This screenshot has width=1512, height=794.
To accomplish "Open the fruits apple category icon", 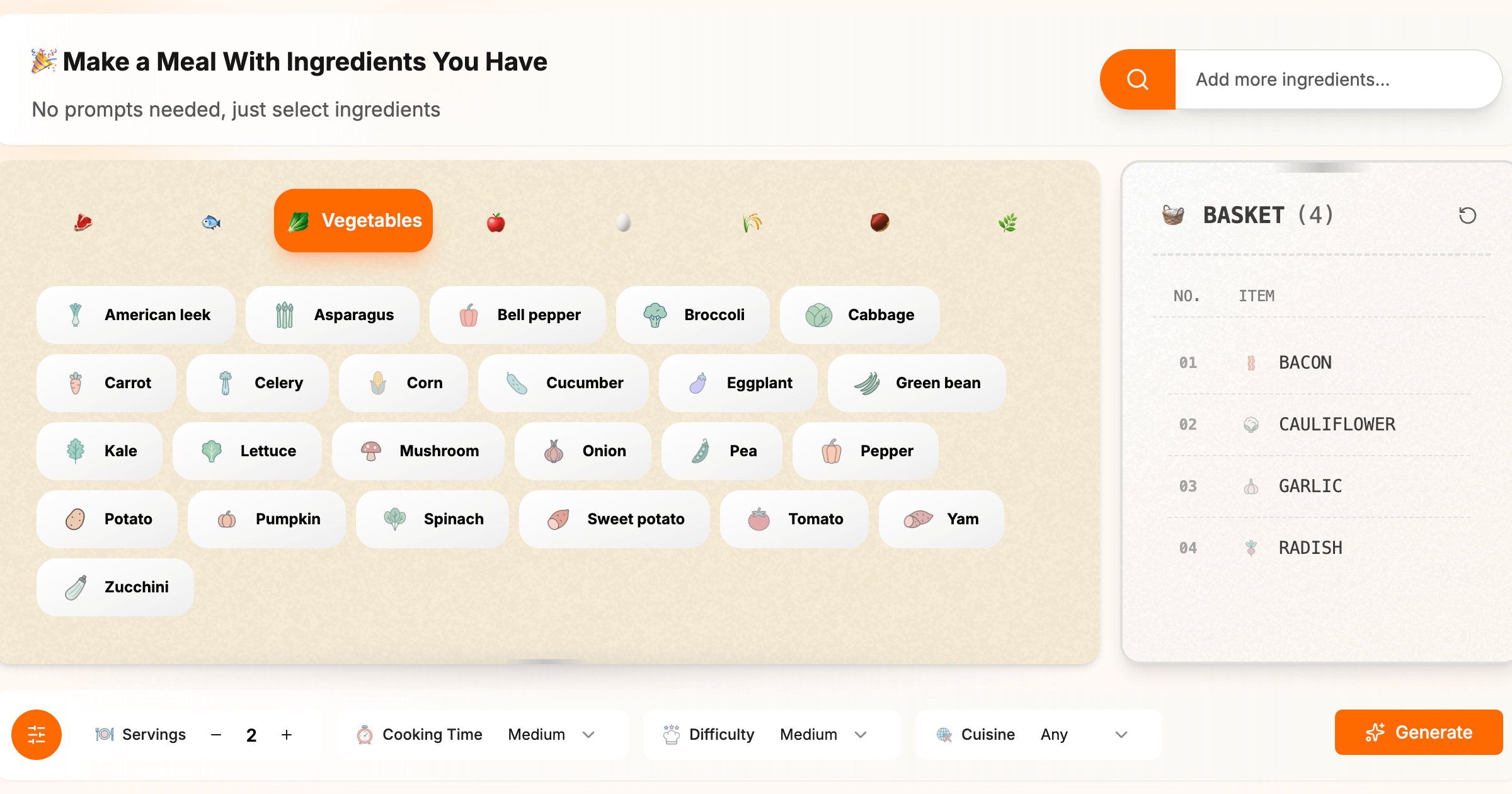I will coord(496,222).
